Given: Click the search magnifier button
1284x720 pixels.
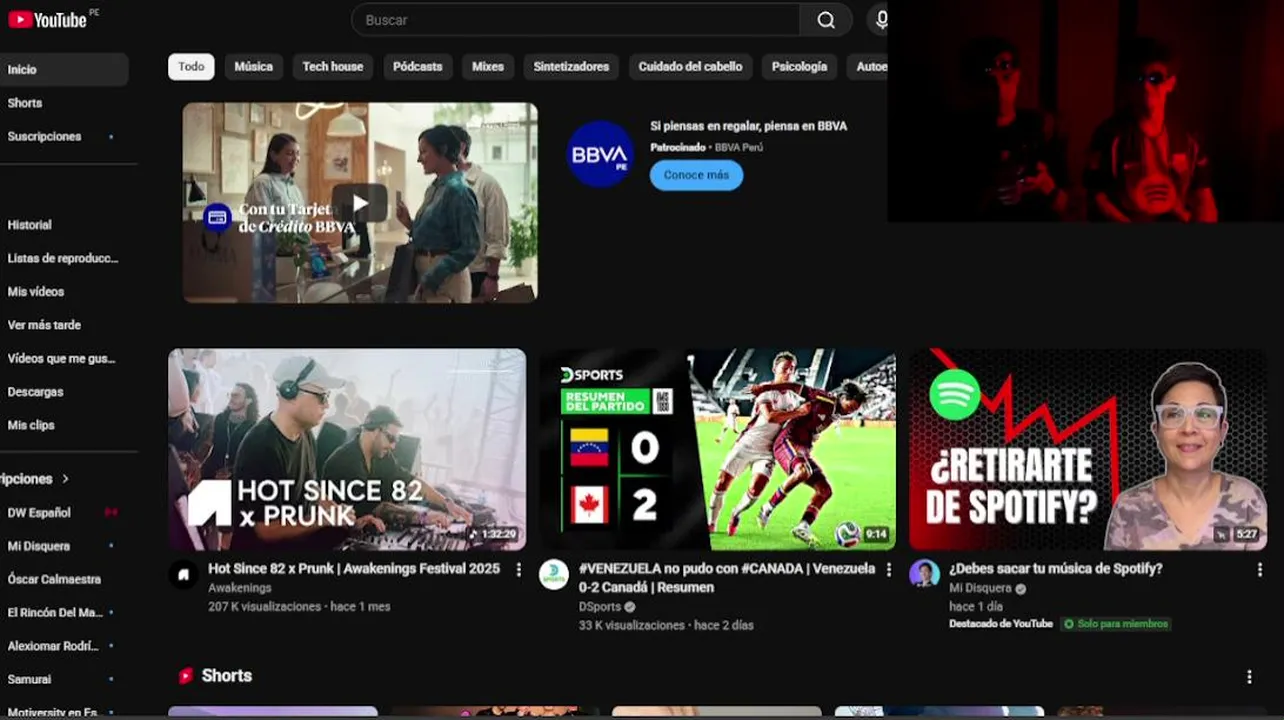Looking at the screenshot, I should [x=826, y=20].
